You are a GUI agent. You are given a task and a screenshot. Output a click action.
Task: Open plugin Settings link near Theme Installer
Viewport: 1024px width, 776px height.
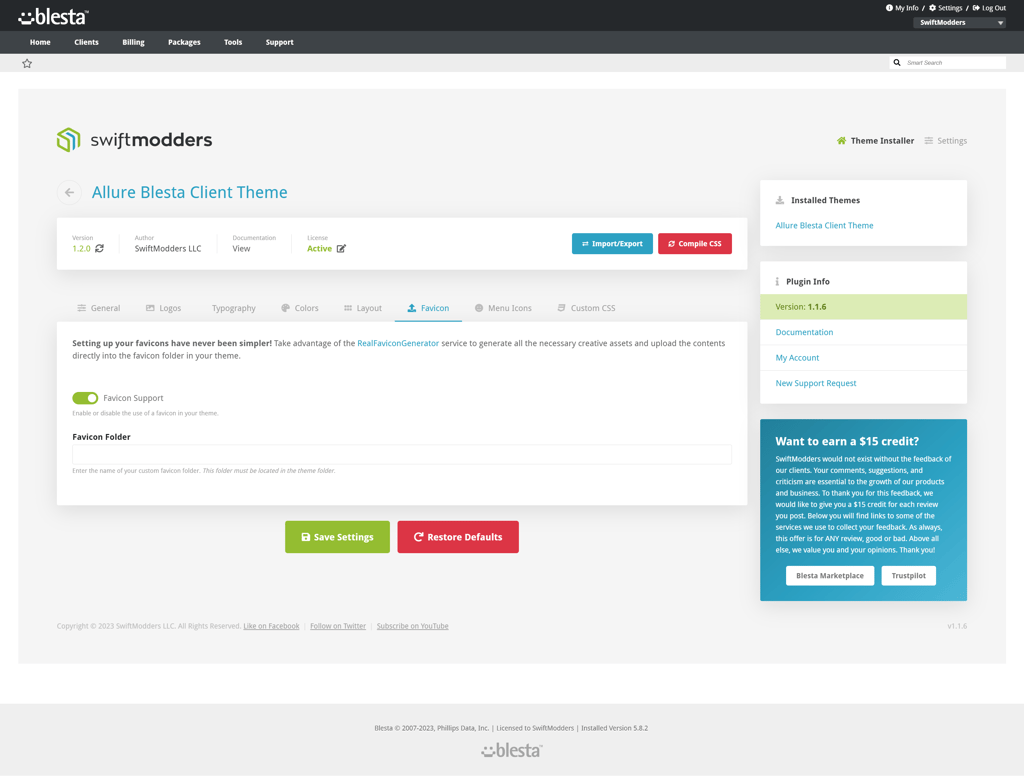coord(946,141)
